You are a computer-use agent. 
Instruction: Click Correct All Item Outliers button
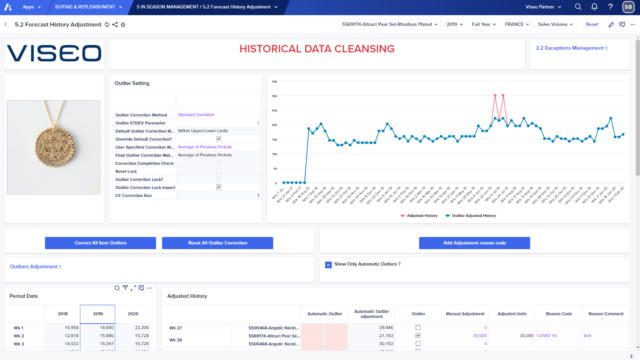pyautogui.click(x=100, y=243)
